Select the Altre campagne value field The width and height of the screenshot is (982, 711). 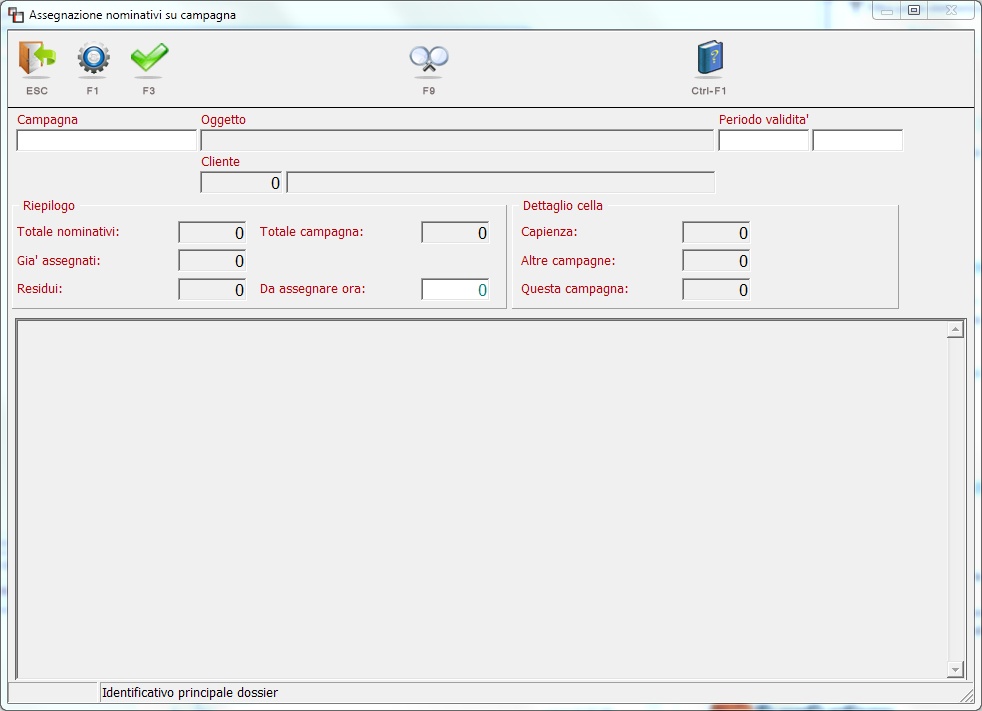coord(716,261)
